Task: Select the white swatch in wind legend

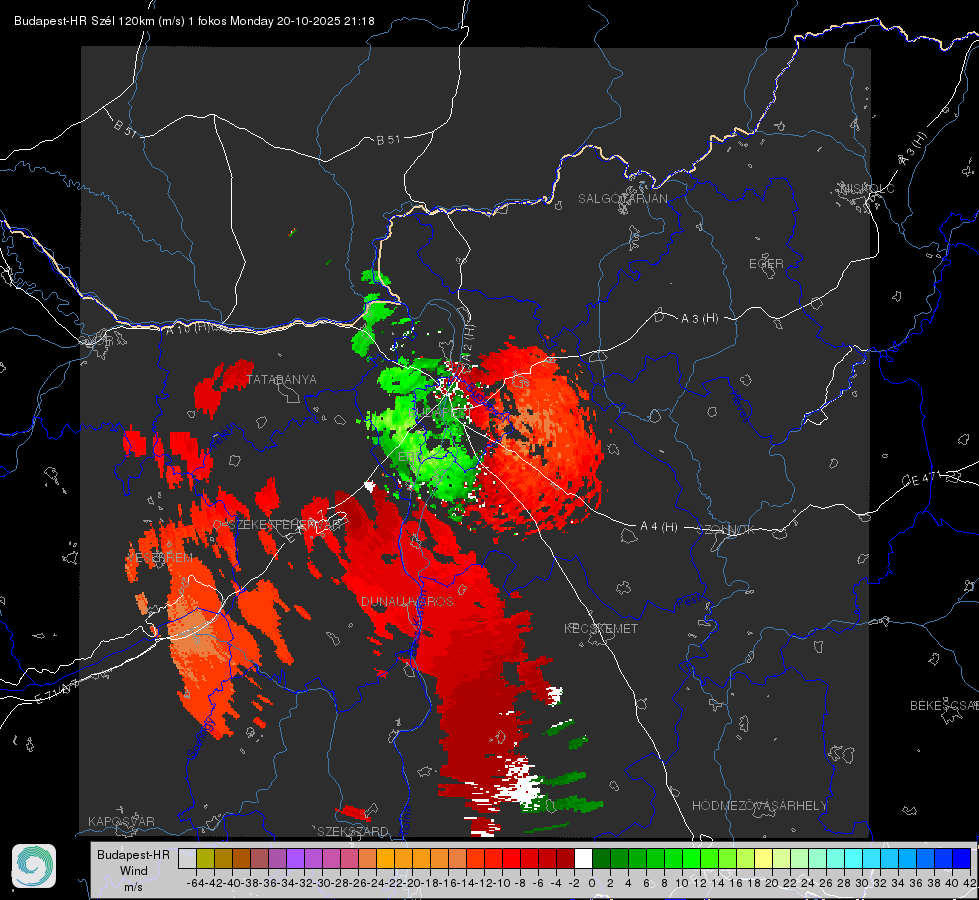Action: point(583,859)
